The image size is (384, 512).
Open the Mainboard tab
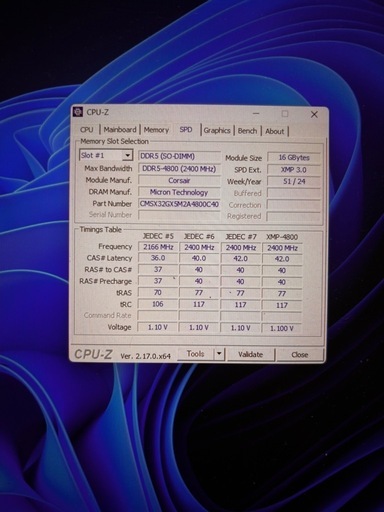coord(120,129)
